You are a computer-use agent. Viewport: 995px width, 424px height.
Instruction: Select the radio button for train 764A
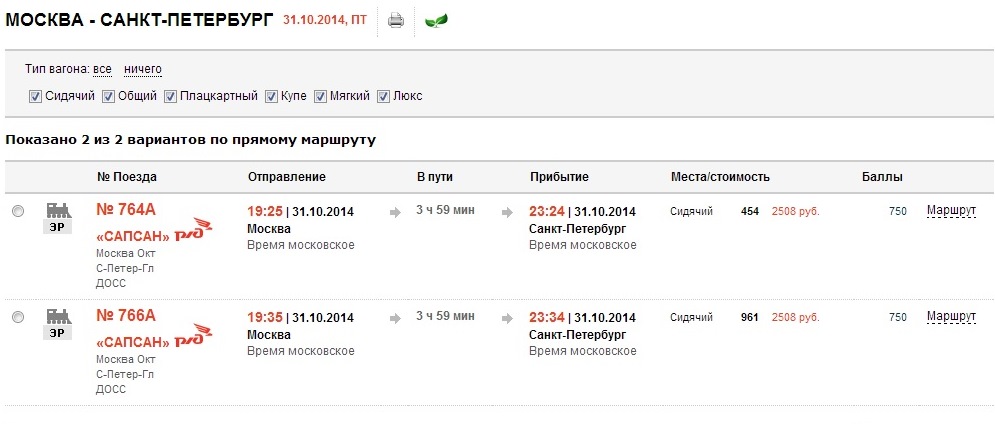(18, 211)
